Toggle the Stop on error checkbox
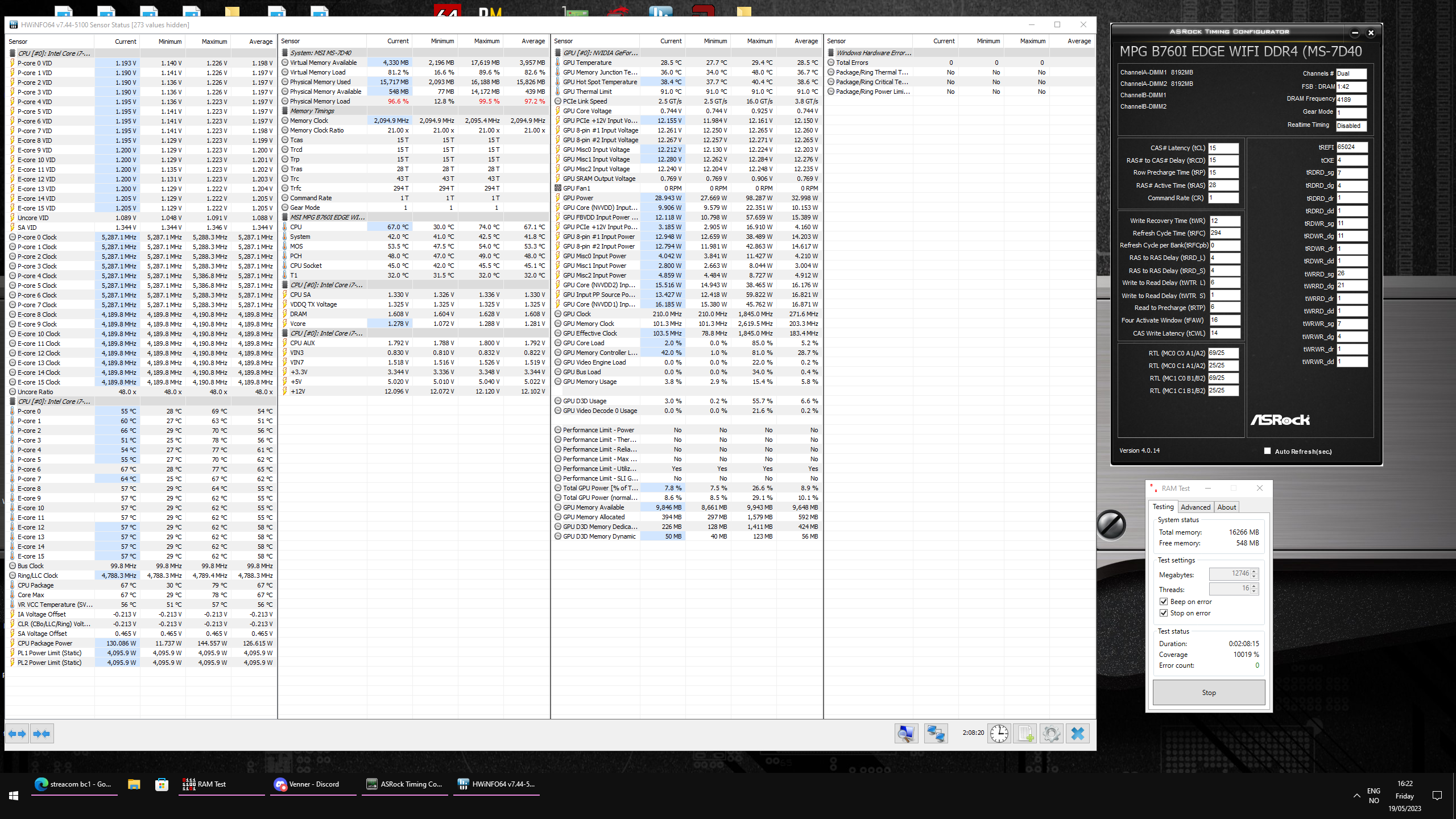Image resolution: width=1456 pixels, height=819 pixels. 1164,613
